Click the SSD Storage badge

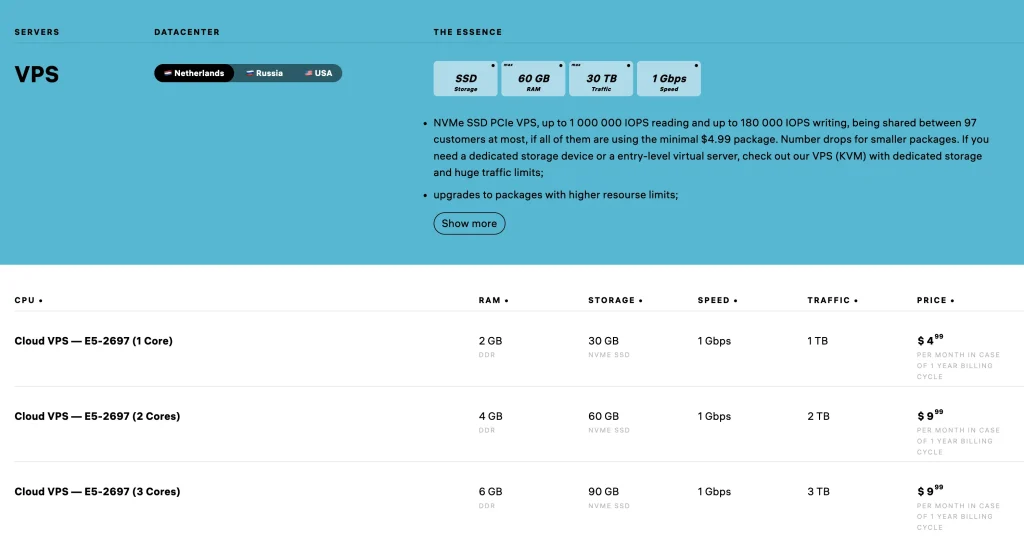[x=466, y=78]
